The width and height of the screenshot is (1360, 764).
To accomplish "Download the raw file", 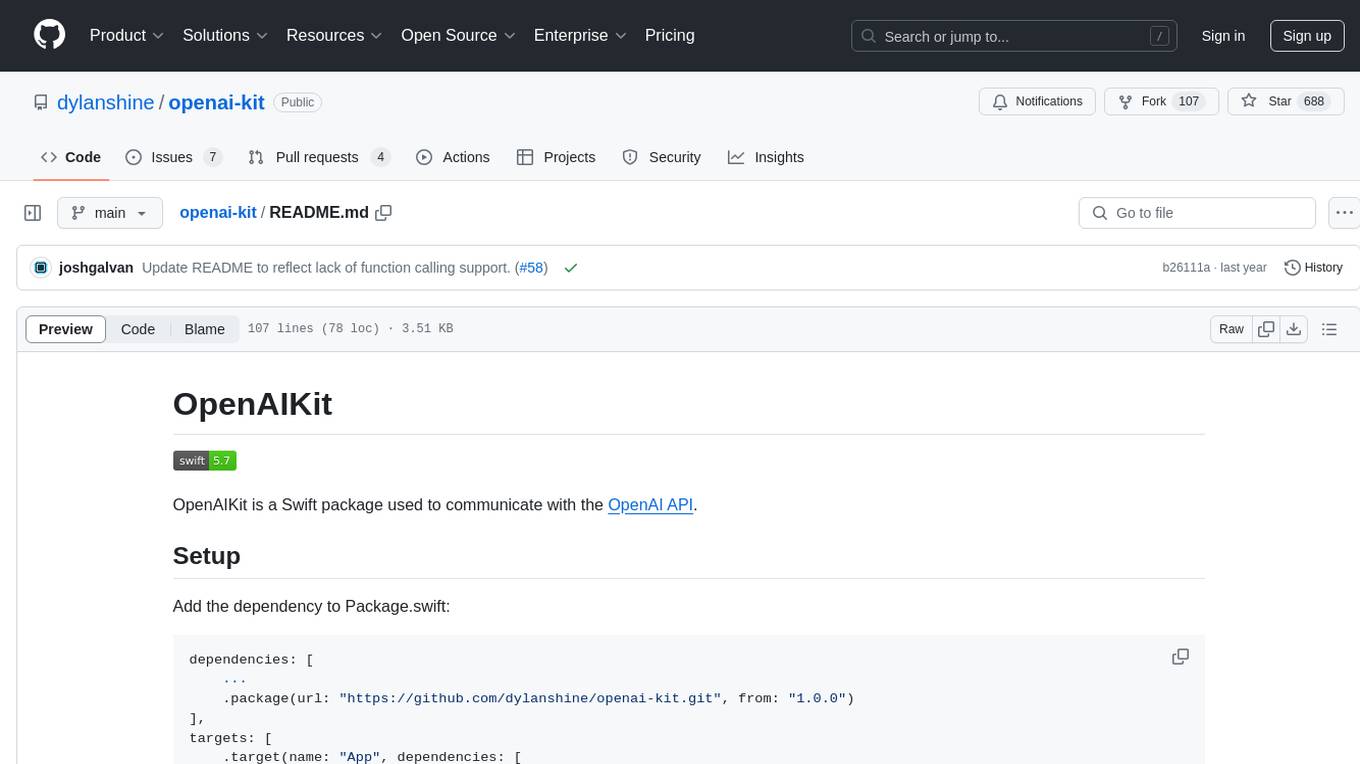I will (1294, 329).
